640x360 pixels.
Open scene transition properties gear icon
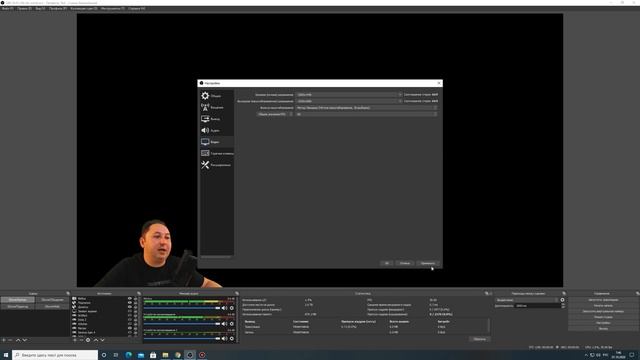(562, 300)
